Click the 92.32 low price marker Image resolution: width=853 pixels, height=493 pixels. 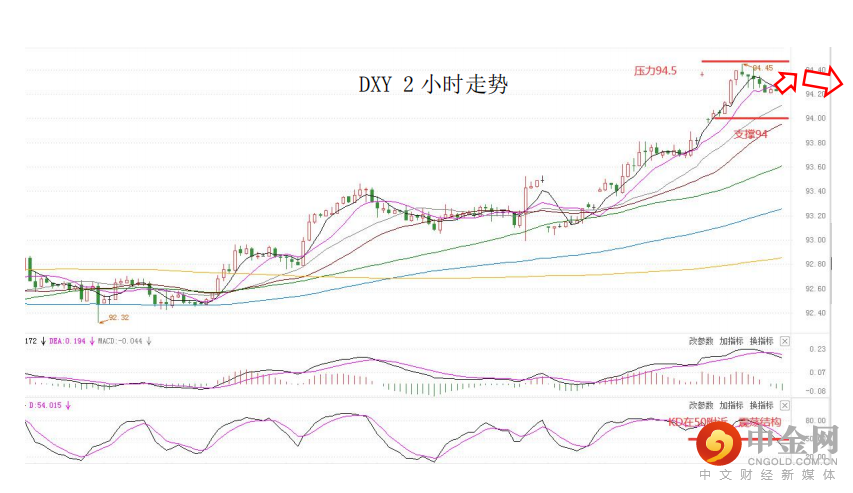point(119,318)
